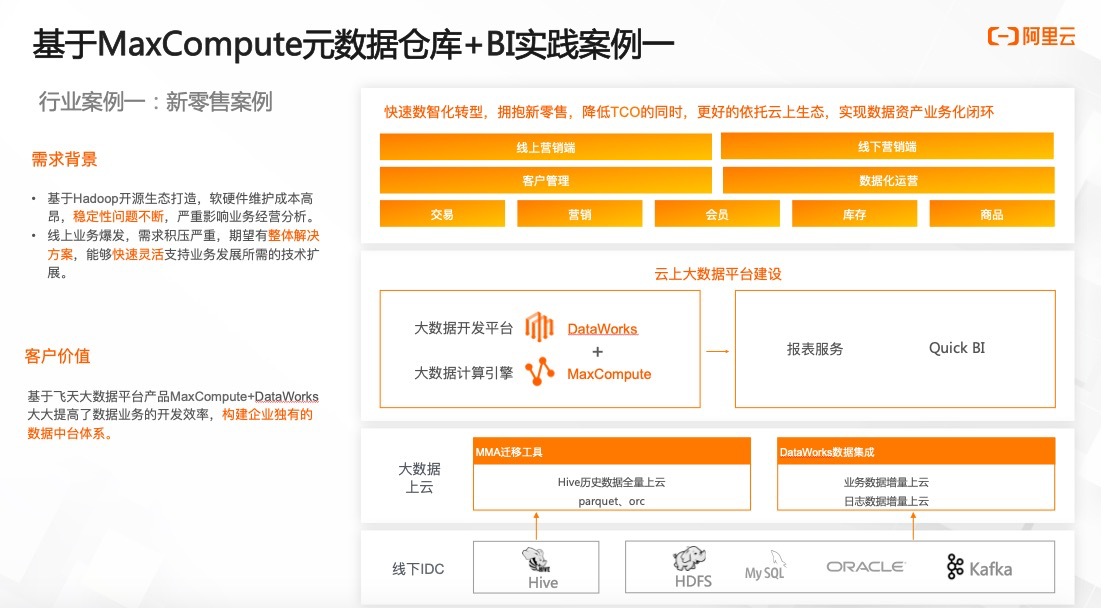Select the highlighted phrase 稳定性问题不断
The image size is (1101, 608).
118,217
